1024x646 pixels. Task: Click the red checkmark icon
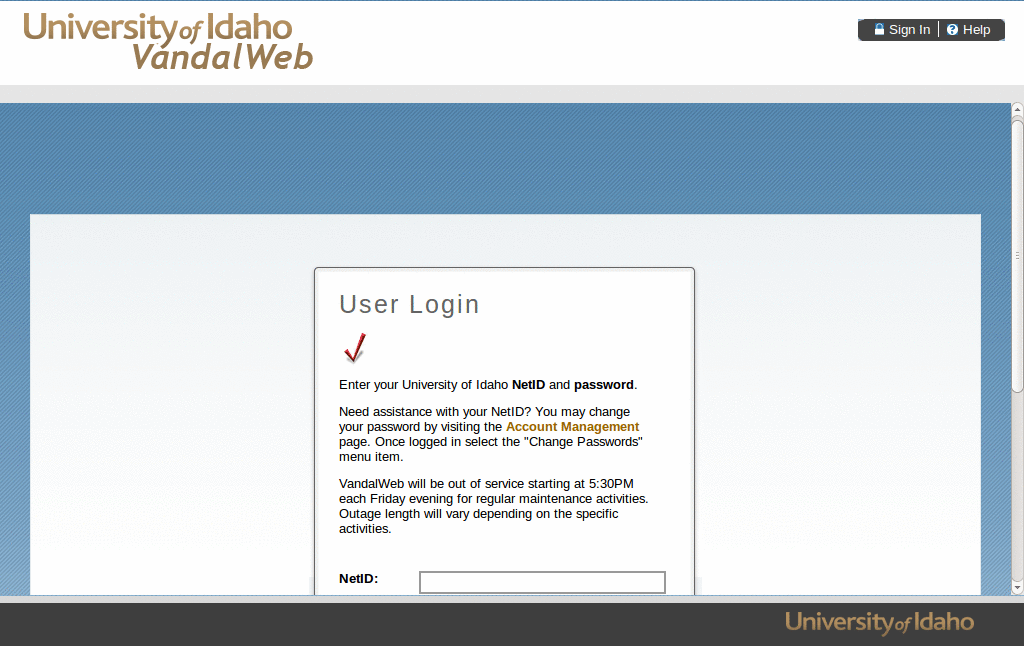click(x=355, y=347)
